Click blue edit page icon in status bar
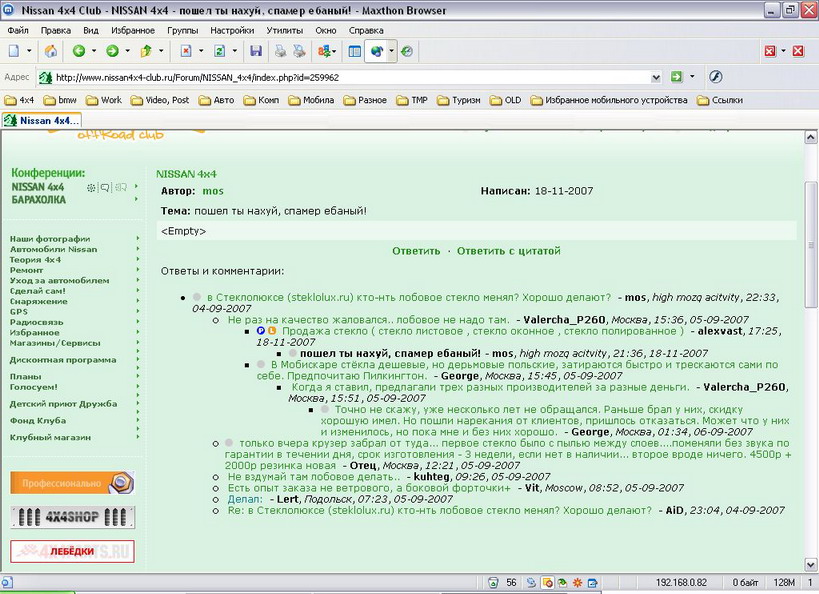Image resolution: width=819 pixels, height=594 pixels. (x=592, y=583)
